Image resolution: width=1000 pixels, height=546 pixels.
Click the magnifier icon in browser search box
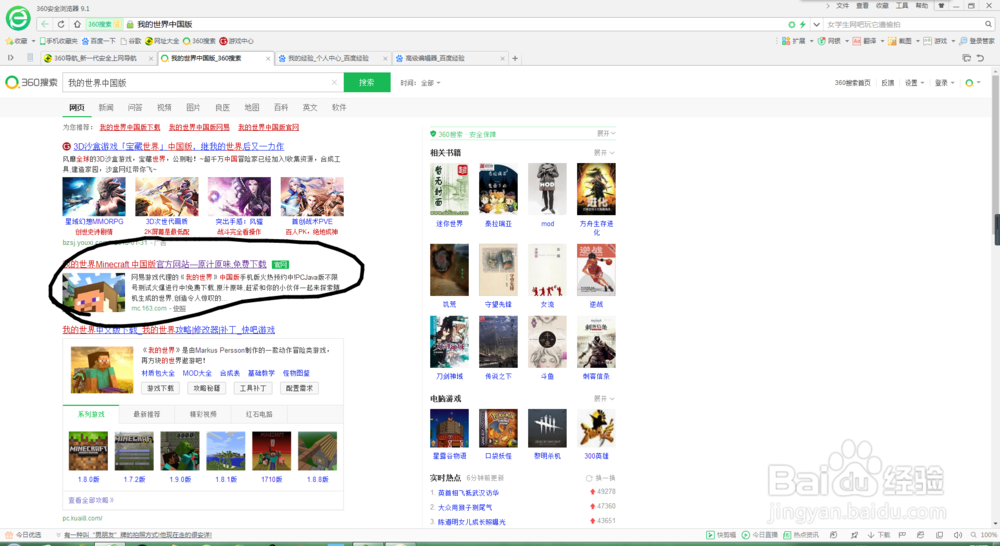click(x=989, y=24)
